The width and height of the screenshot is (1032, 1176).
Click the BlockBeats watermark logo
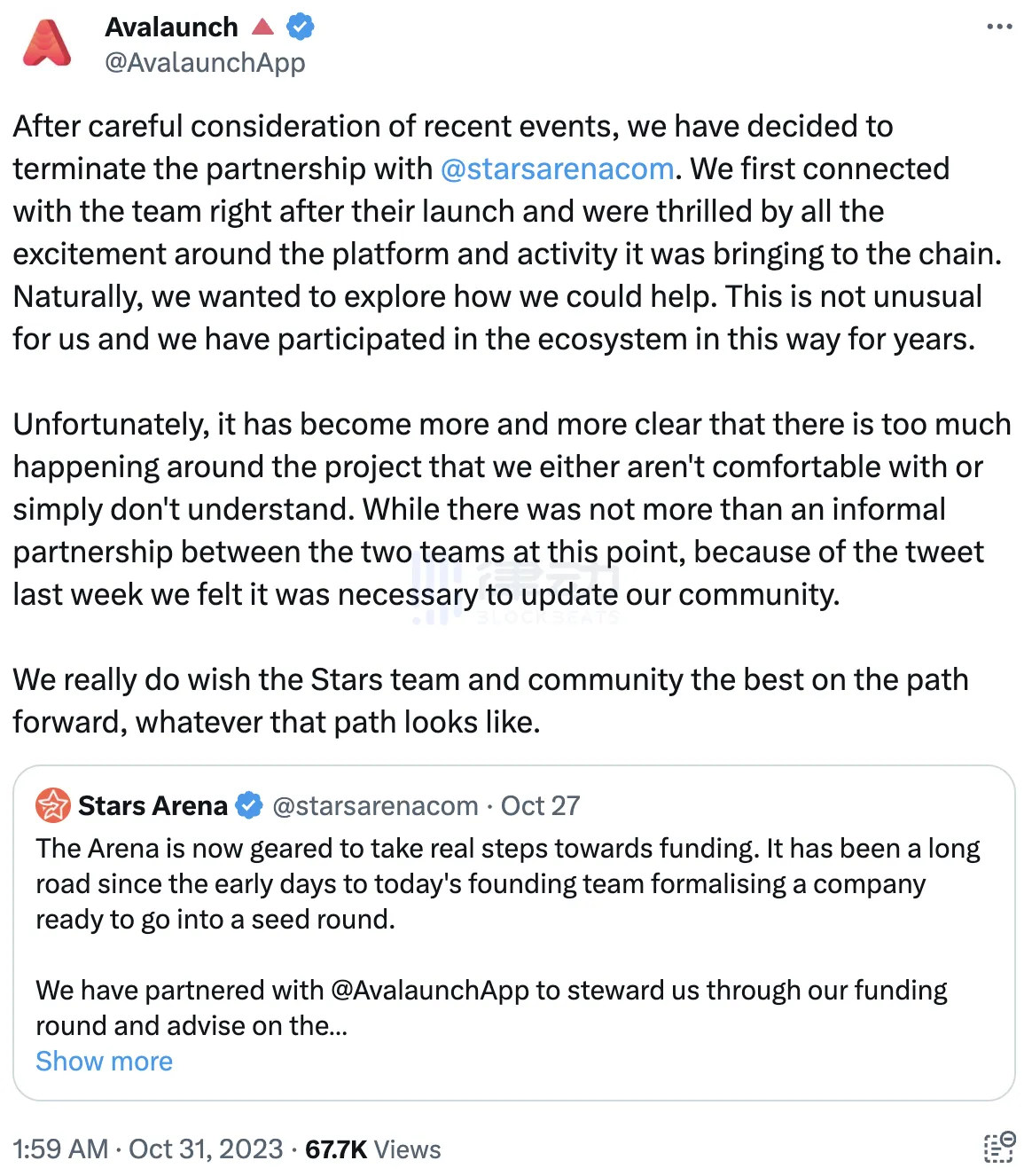point(516,585)
